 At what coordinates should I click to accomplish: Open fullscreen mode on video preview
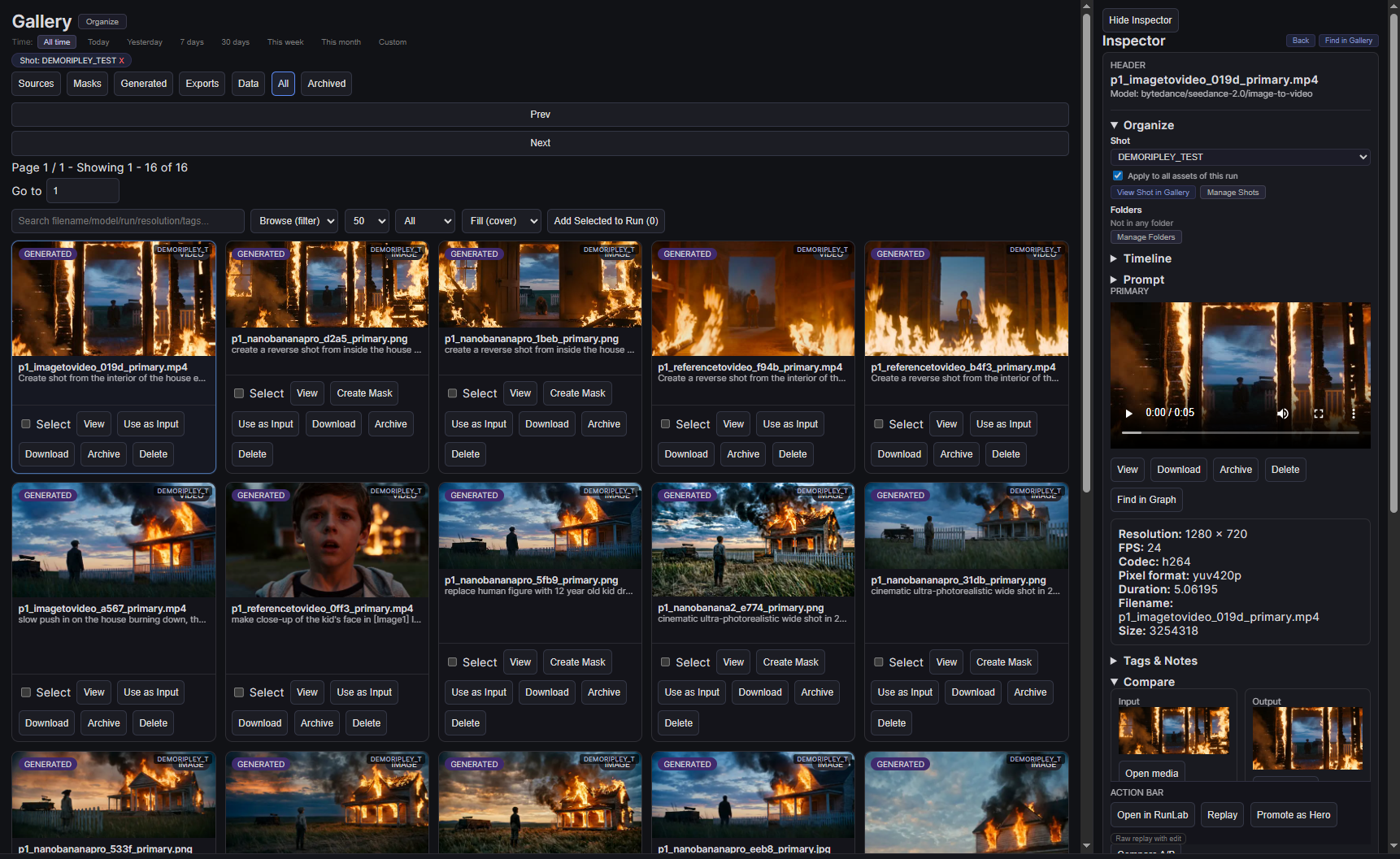(x=1319, y=413)
